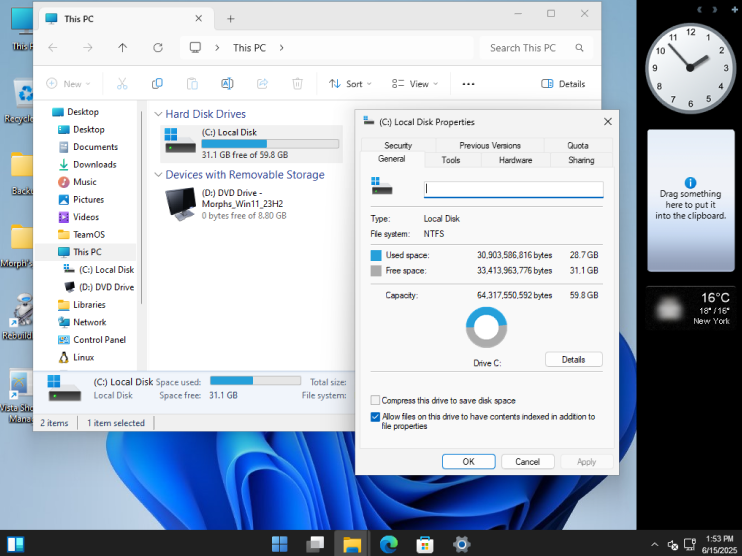Screen dimensions: 742x556
Task: Switch to the Previous Versions tab
Action: (490, 145)
